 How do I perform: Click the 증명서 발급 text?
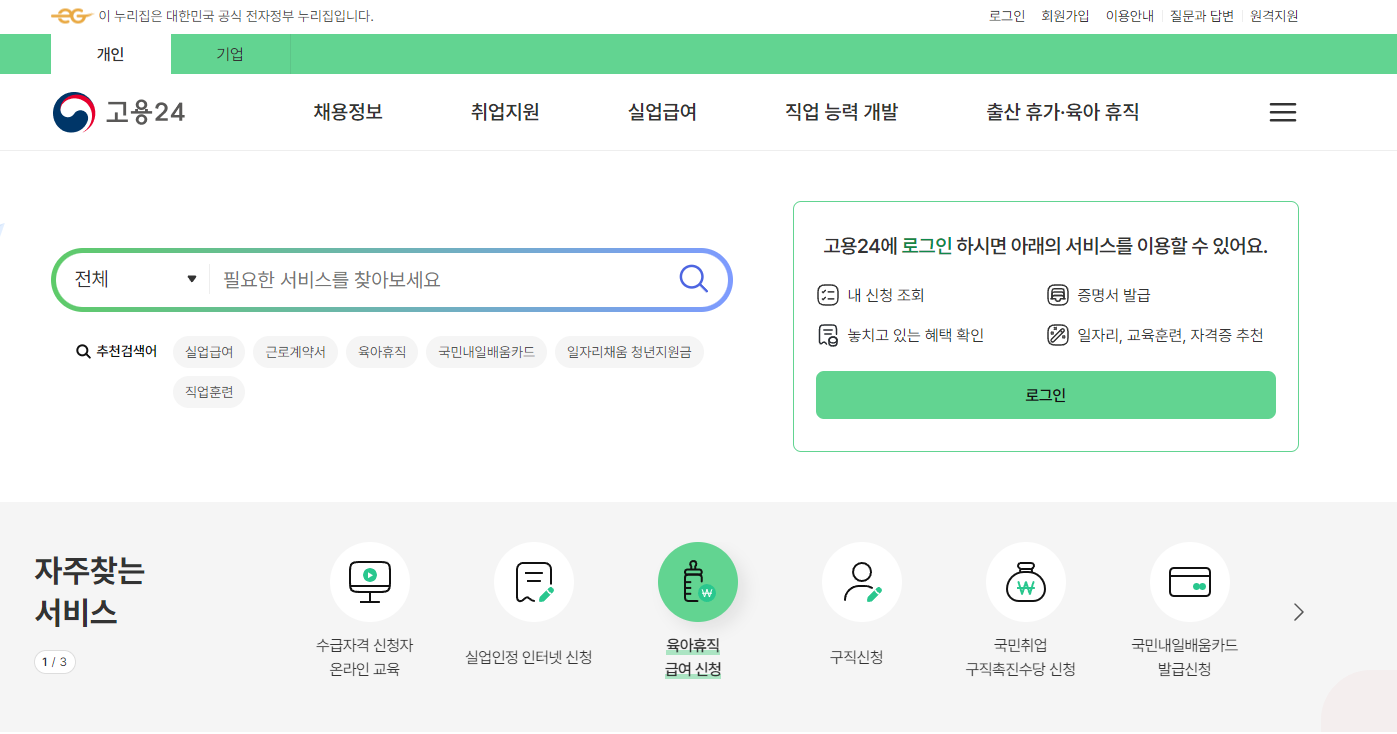(1114, 295)
